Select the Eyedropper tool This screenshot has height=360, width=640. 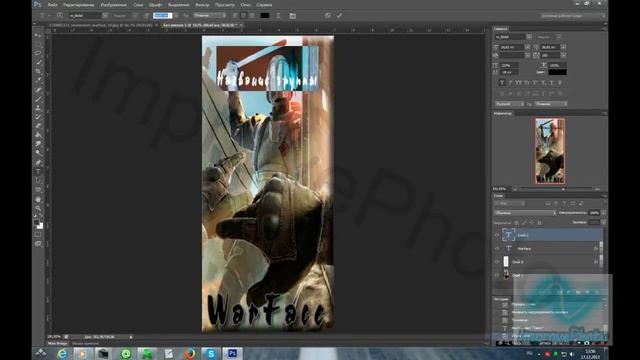(x=38, y=80)
